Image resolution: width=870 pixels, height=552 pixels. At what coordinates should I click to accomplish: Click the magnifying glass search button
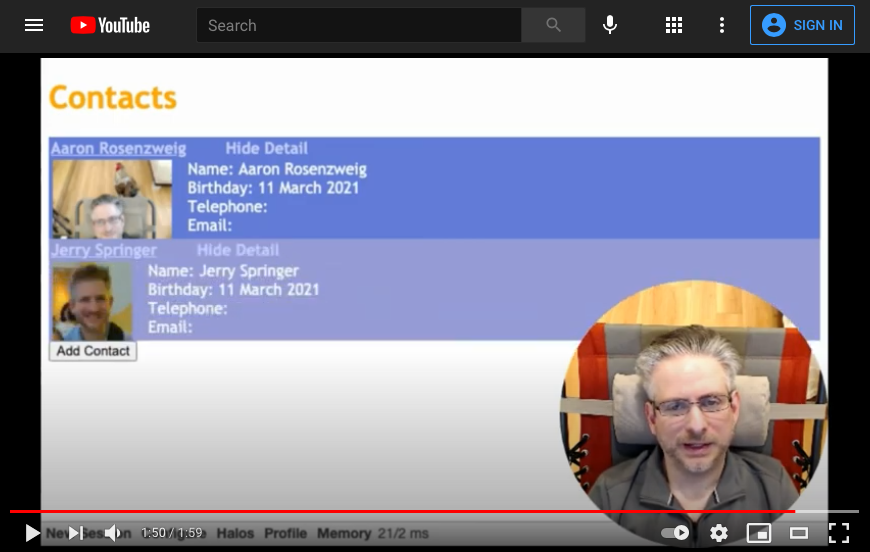click(x=553, y=25)
